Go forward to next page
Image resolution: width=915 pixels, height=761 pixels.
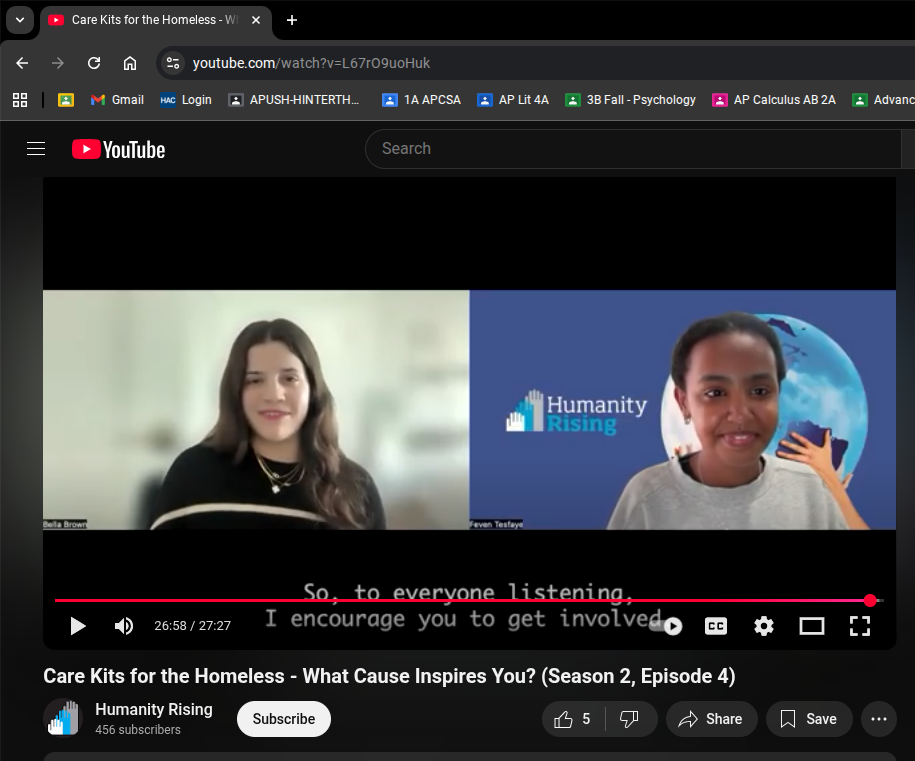click(x=58, y=63)
